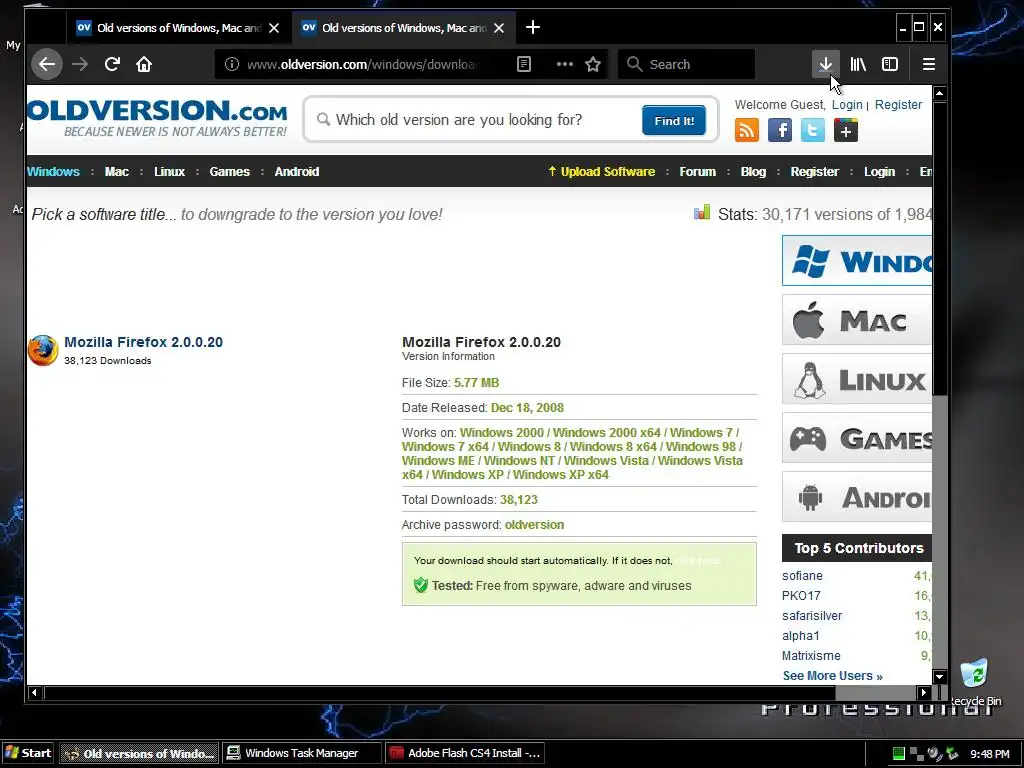1024x768 pixels.
Task: Open the Games nav menu item
Action: 229,172
